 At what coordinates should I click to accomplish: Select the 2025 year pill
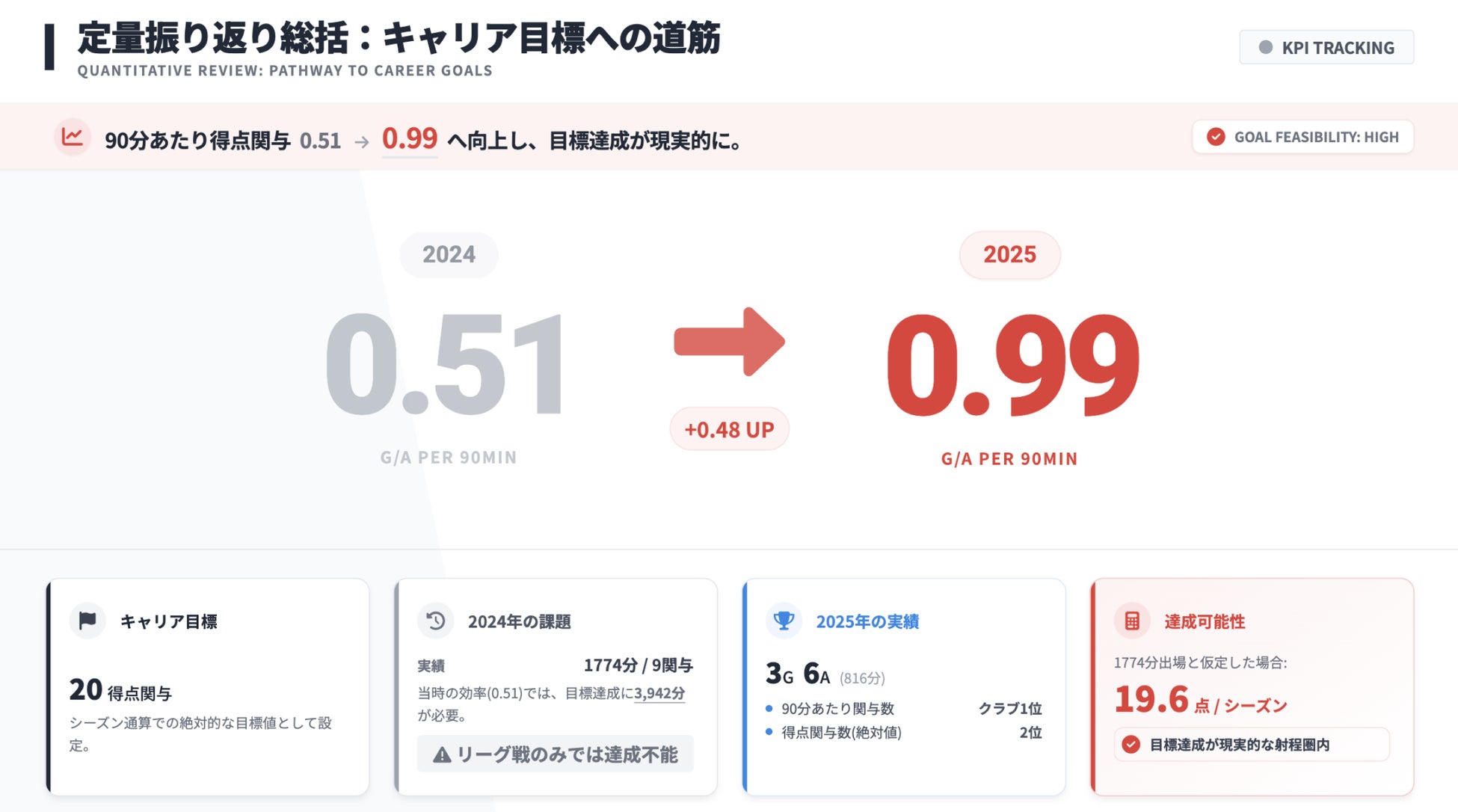[x=1009, y=254]
